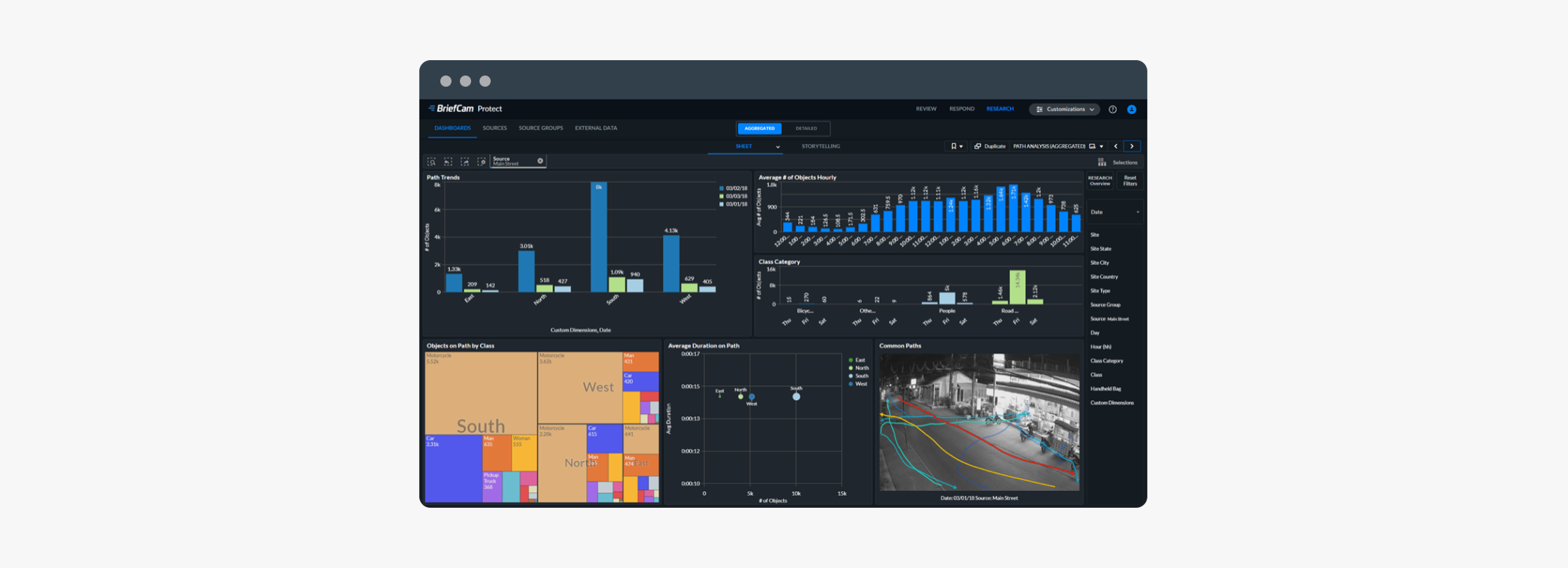Switch to the Sources tab
Viewport: 1568px width, 568px height.
click(494, 128)
